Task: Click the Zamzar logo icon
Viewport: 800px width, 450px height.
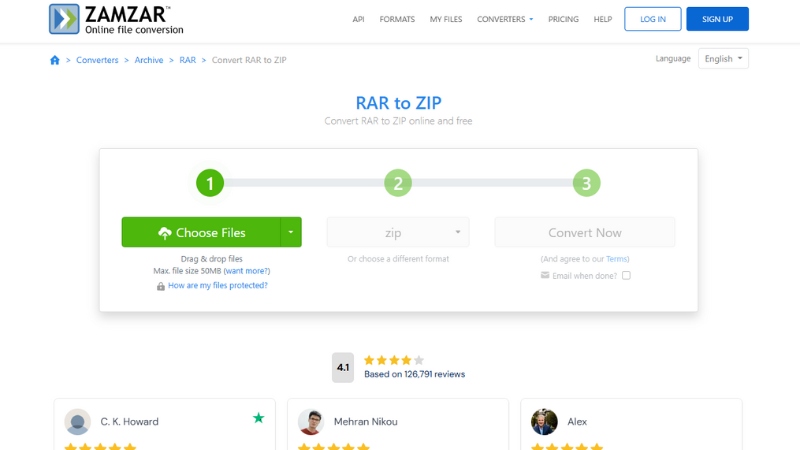Action: (66, 19)
